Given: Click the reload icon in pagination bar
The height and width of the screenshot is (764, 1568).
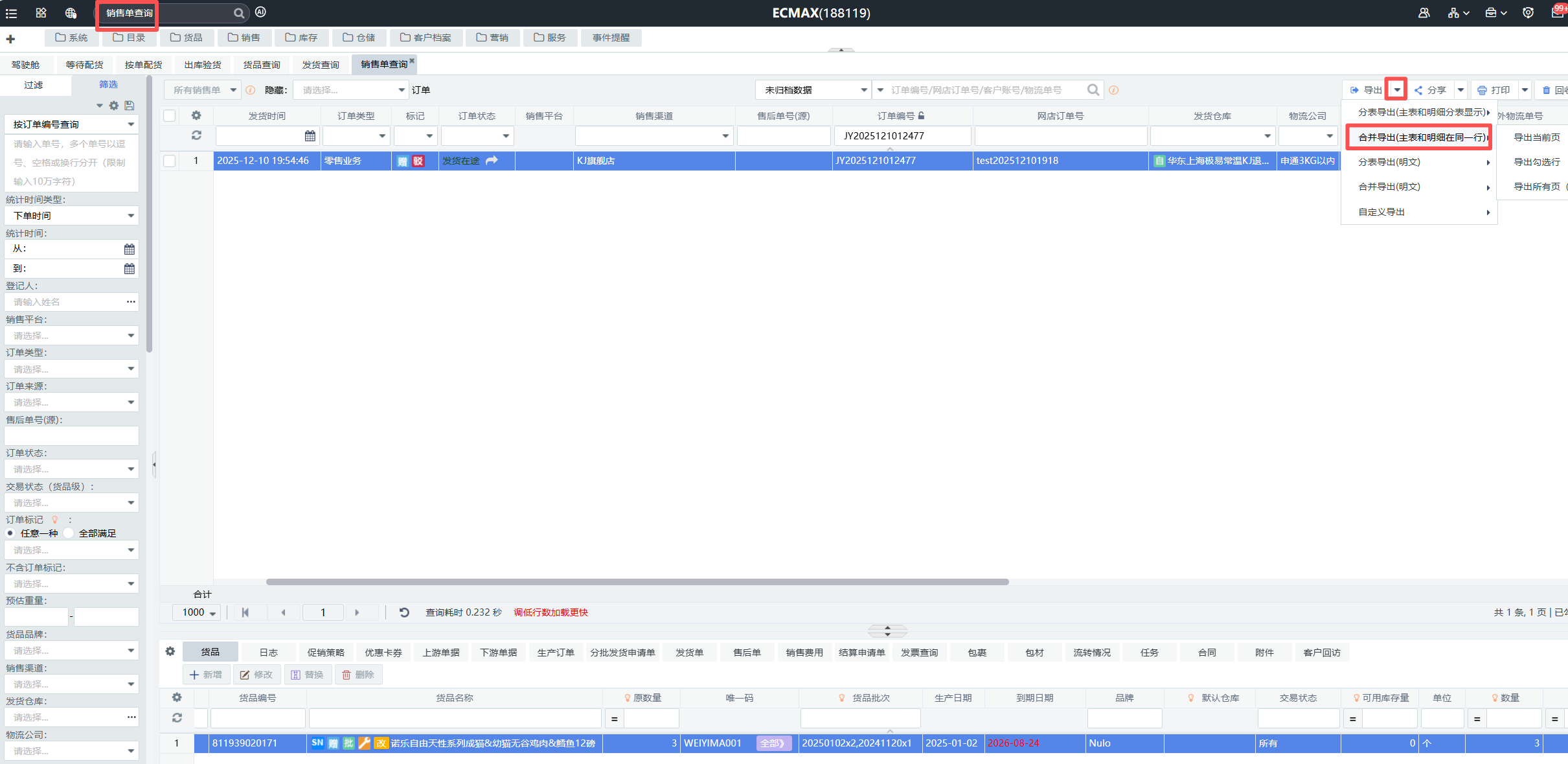Looking at the screenshot, I should pos(404,612).
